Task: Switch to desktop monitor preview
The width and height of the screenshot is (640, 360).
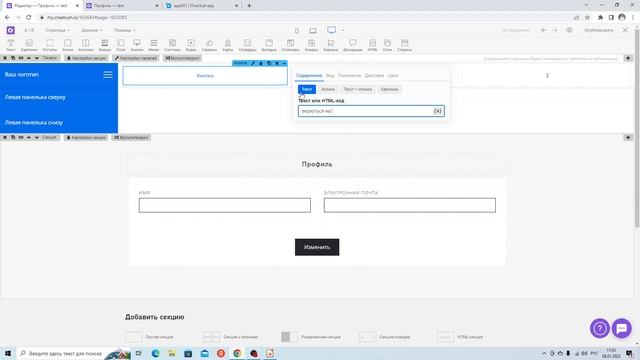Action: [331, 30]
